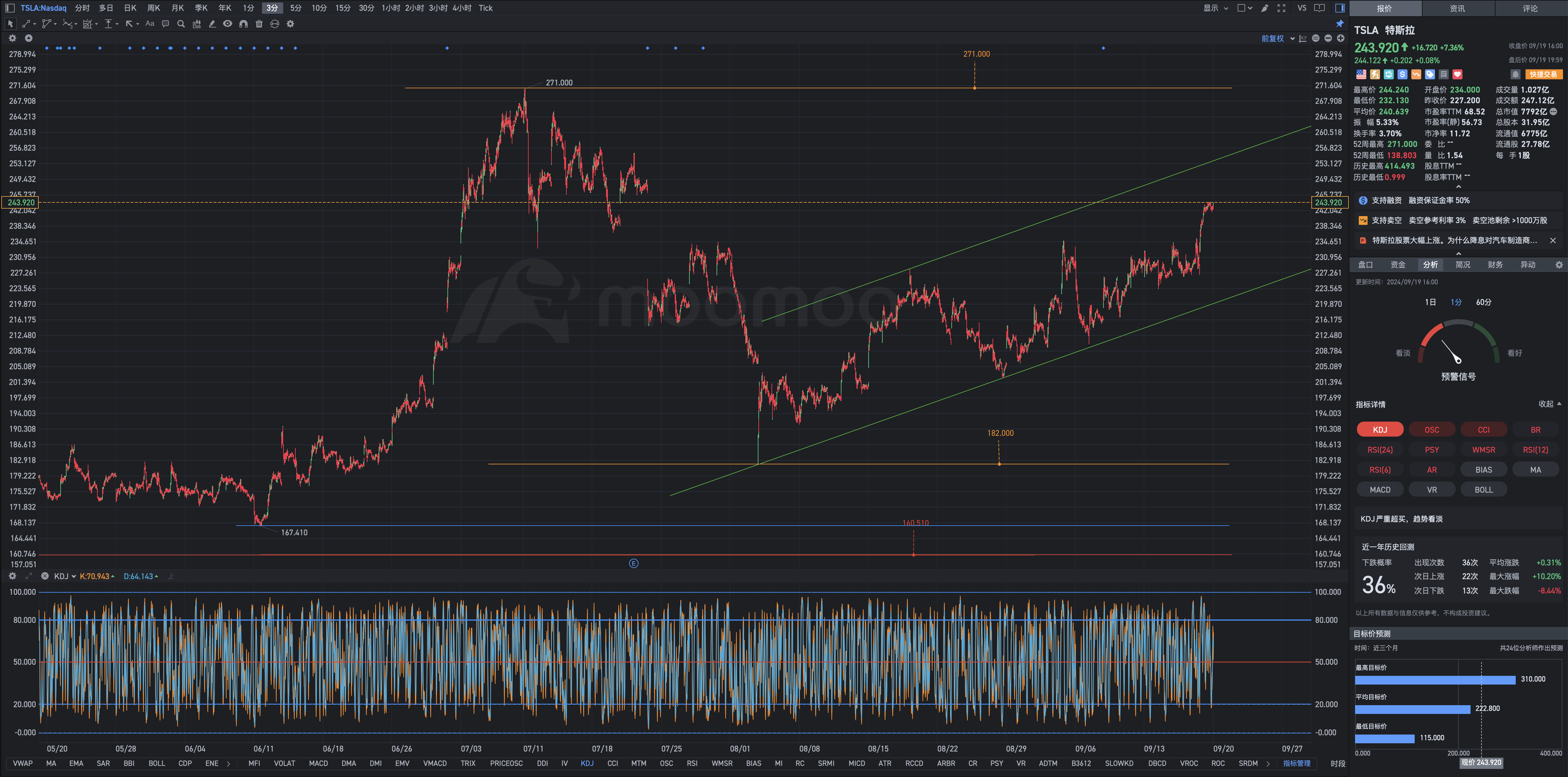Open the 资讯 news tab
Viewport: 1568px width, 777px height.
click(x=1457, y=8)
